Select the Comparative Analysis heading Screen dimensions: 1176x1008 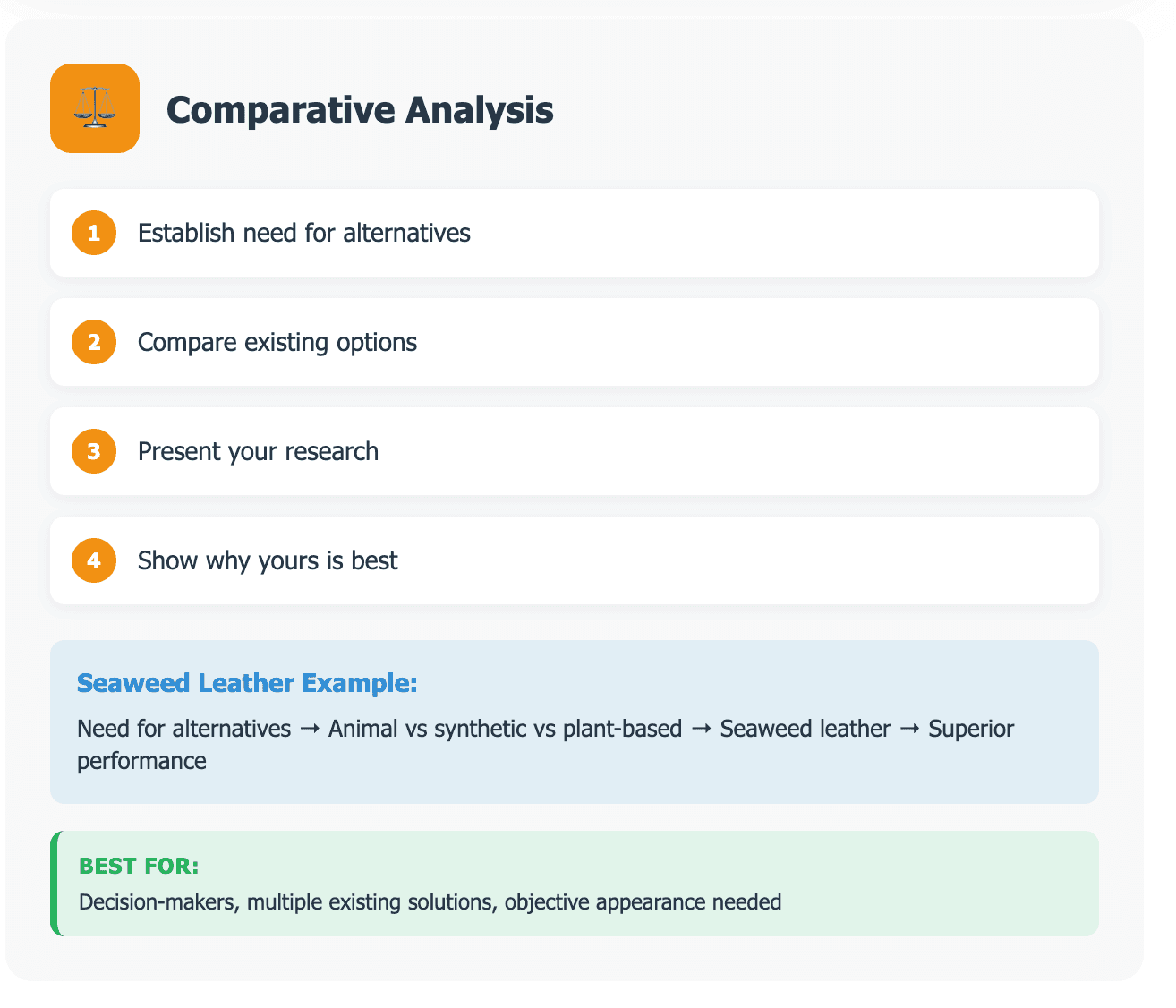(360, 110)
